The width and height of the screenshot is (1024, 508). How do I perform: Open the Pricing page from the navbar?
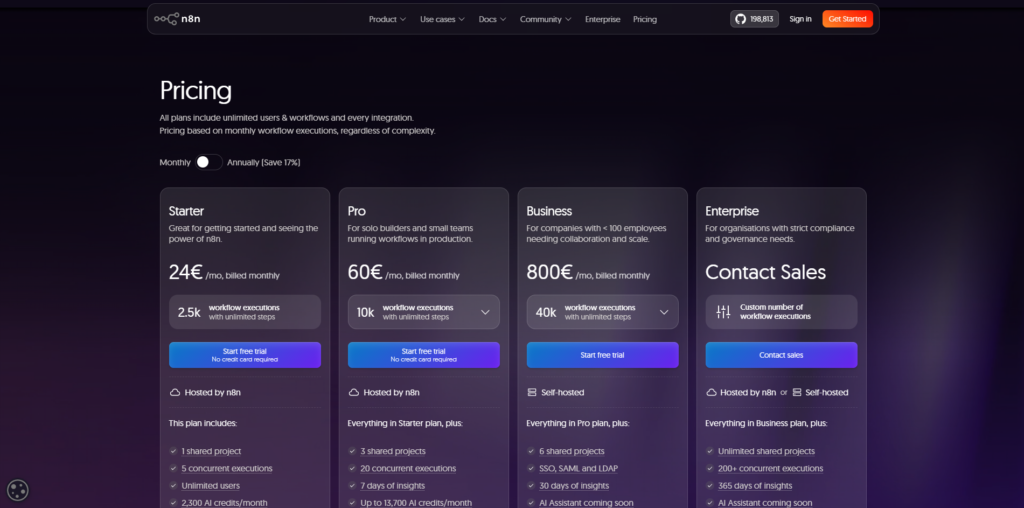[645, 20]
